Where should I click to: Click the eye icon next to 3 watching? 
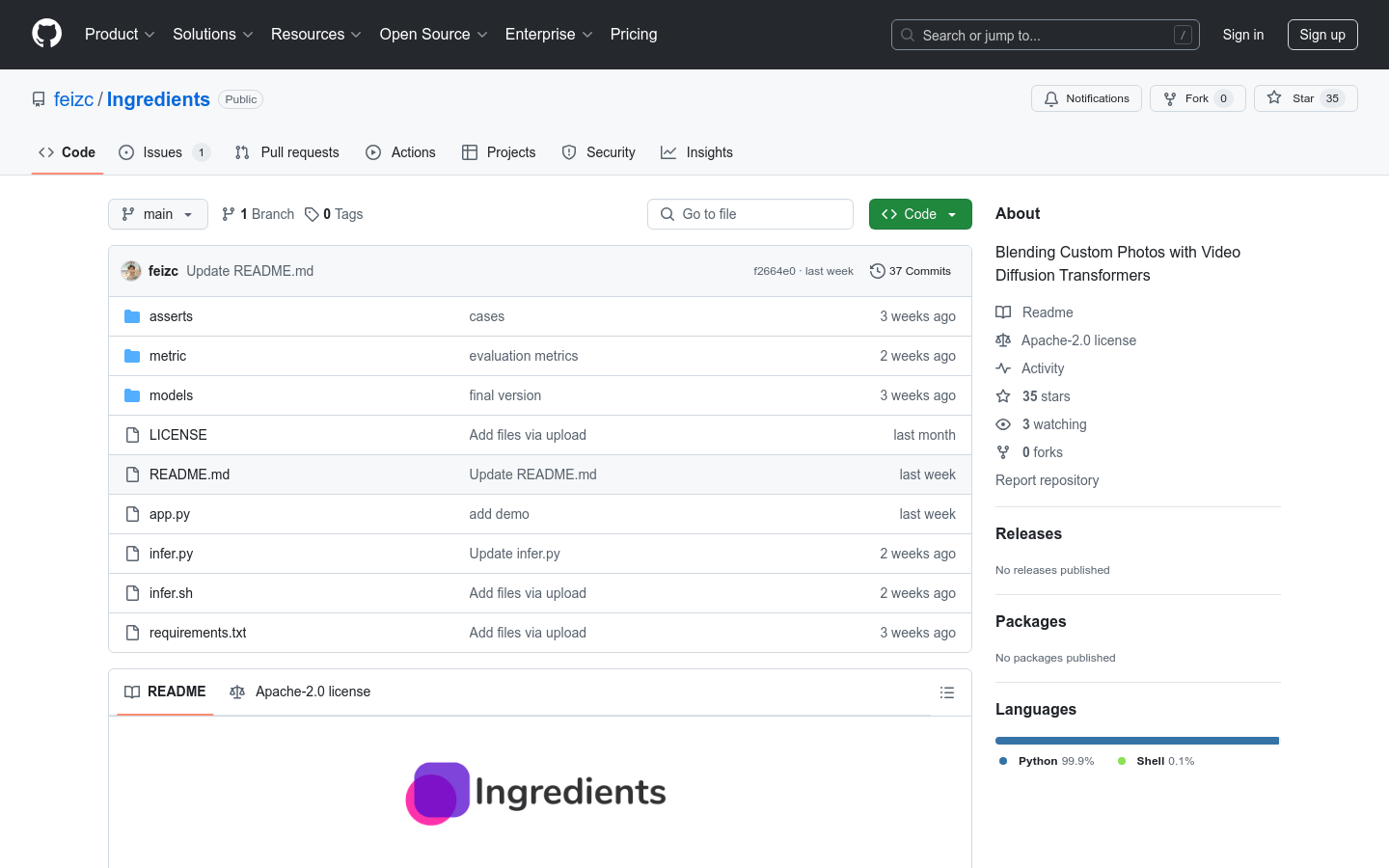click(x=1003, y=424)
